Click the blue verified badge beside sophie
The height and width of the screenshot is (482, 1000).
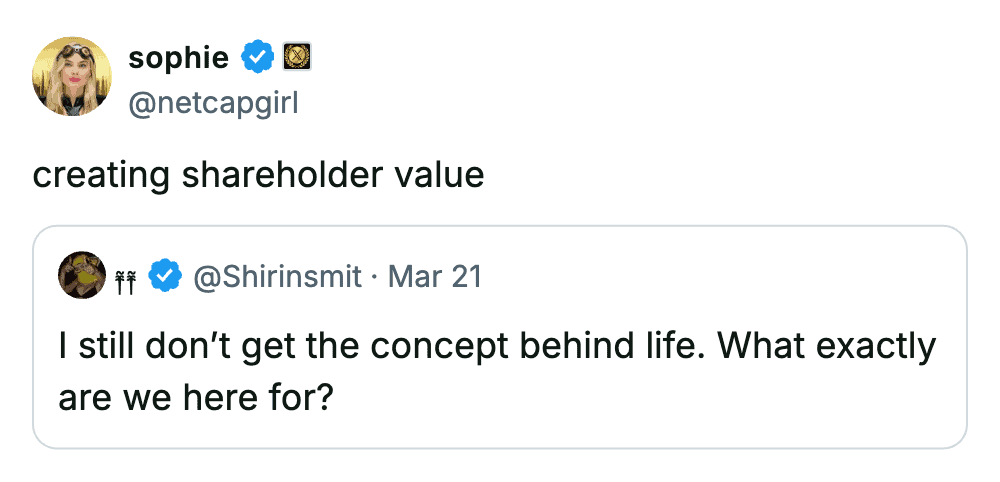258,59
